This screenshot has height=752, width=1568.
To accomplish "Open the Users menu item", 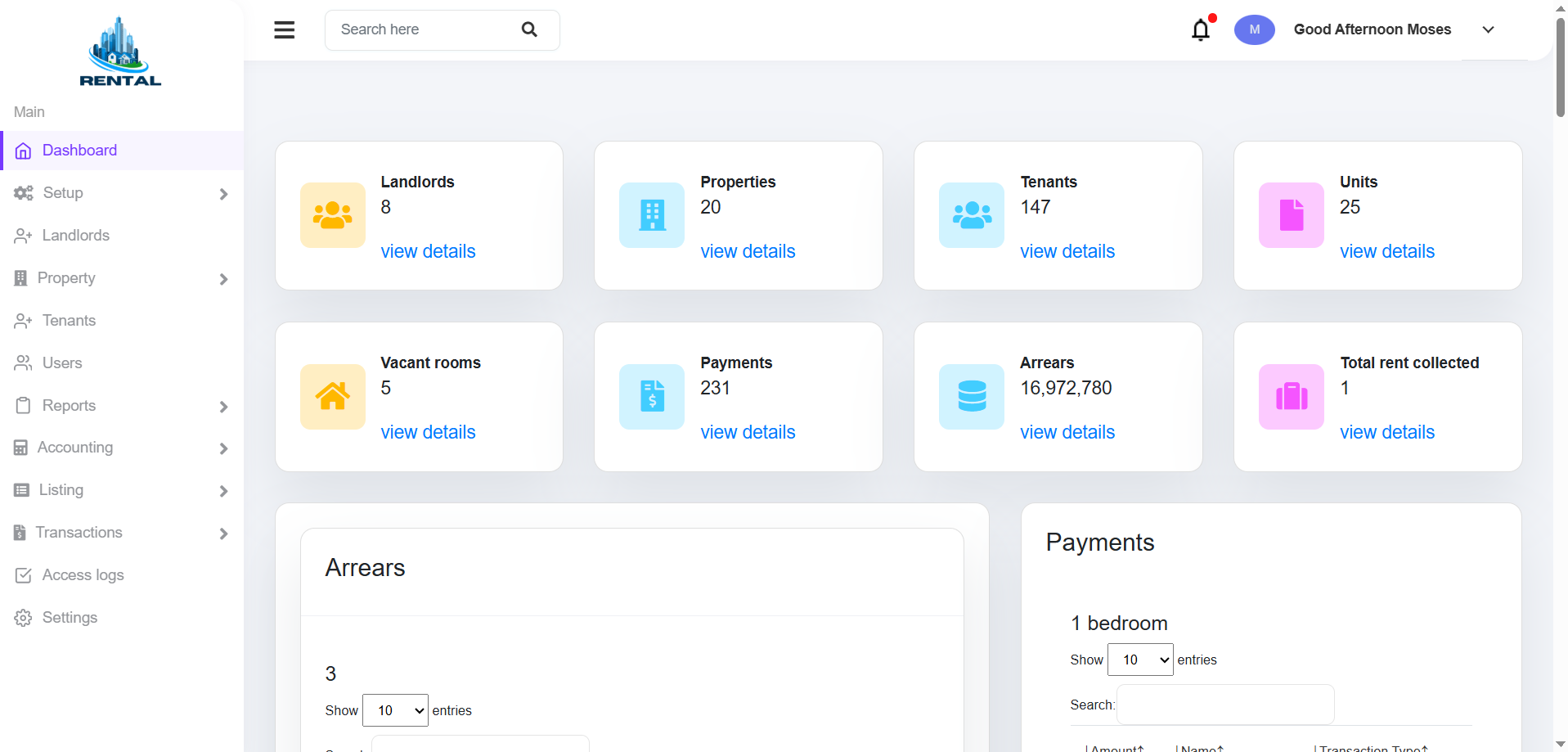I will coord(122,363).
